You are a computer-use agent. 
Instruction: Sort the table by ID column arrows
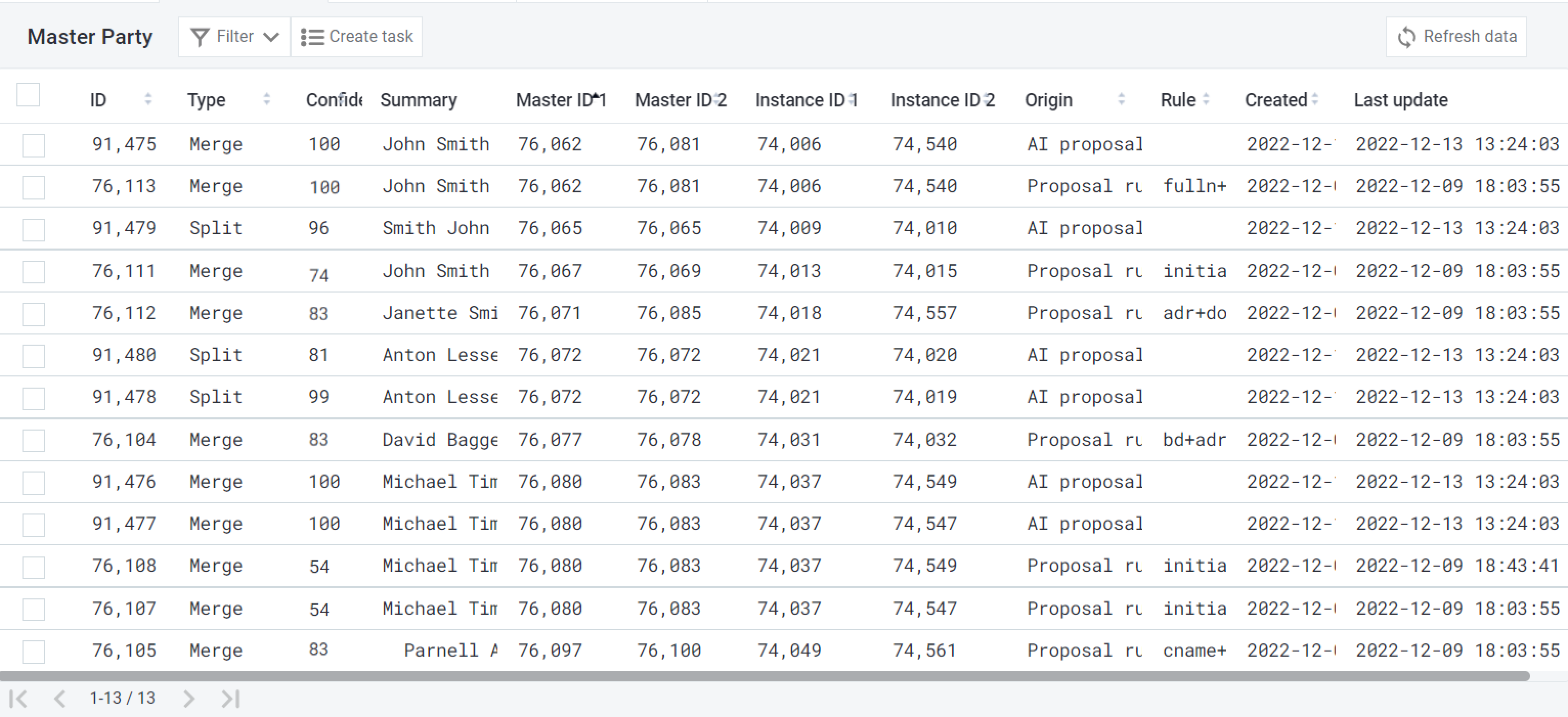(x=148, y=99)
